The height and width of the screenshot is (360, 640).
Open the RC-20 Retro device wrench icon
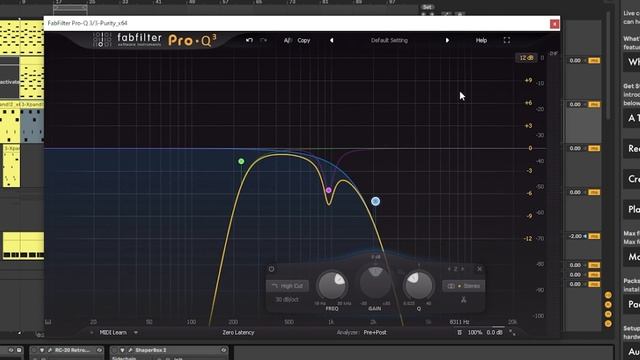(50, 350)
